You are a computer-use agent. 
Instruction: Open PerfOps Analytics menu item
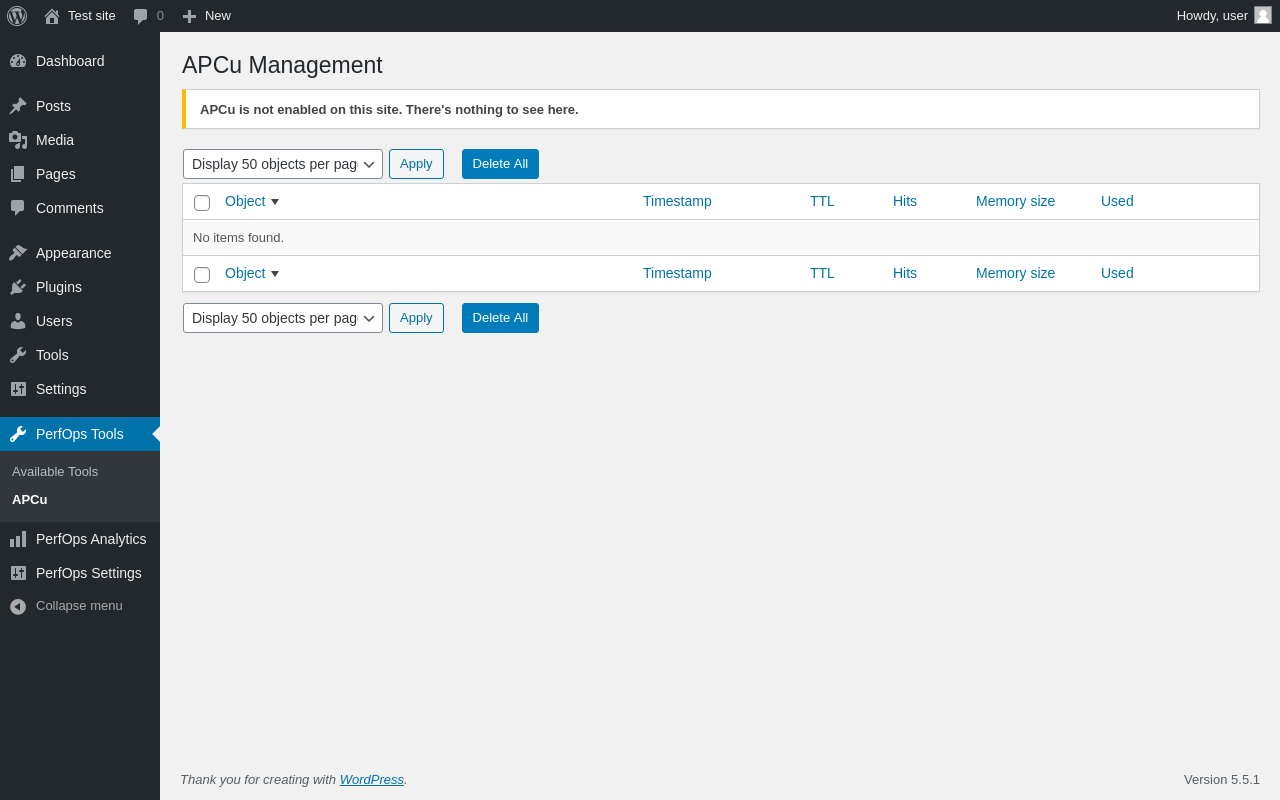(80, 539)
